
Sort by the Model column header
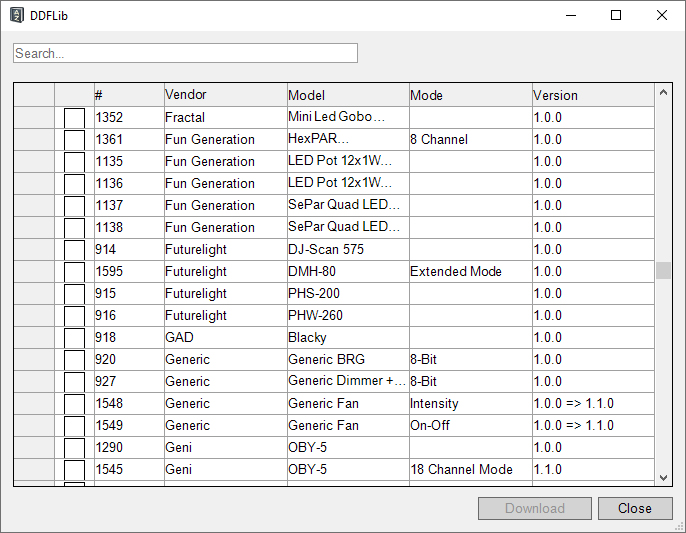point(347,95)
